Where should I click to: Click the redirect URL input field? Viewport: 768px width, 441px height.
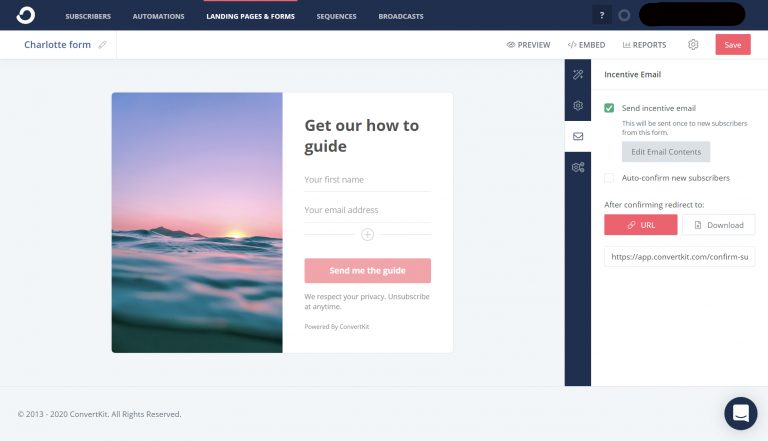click(680, 257)
